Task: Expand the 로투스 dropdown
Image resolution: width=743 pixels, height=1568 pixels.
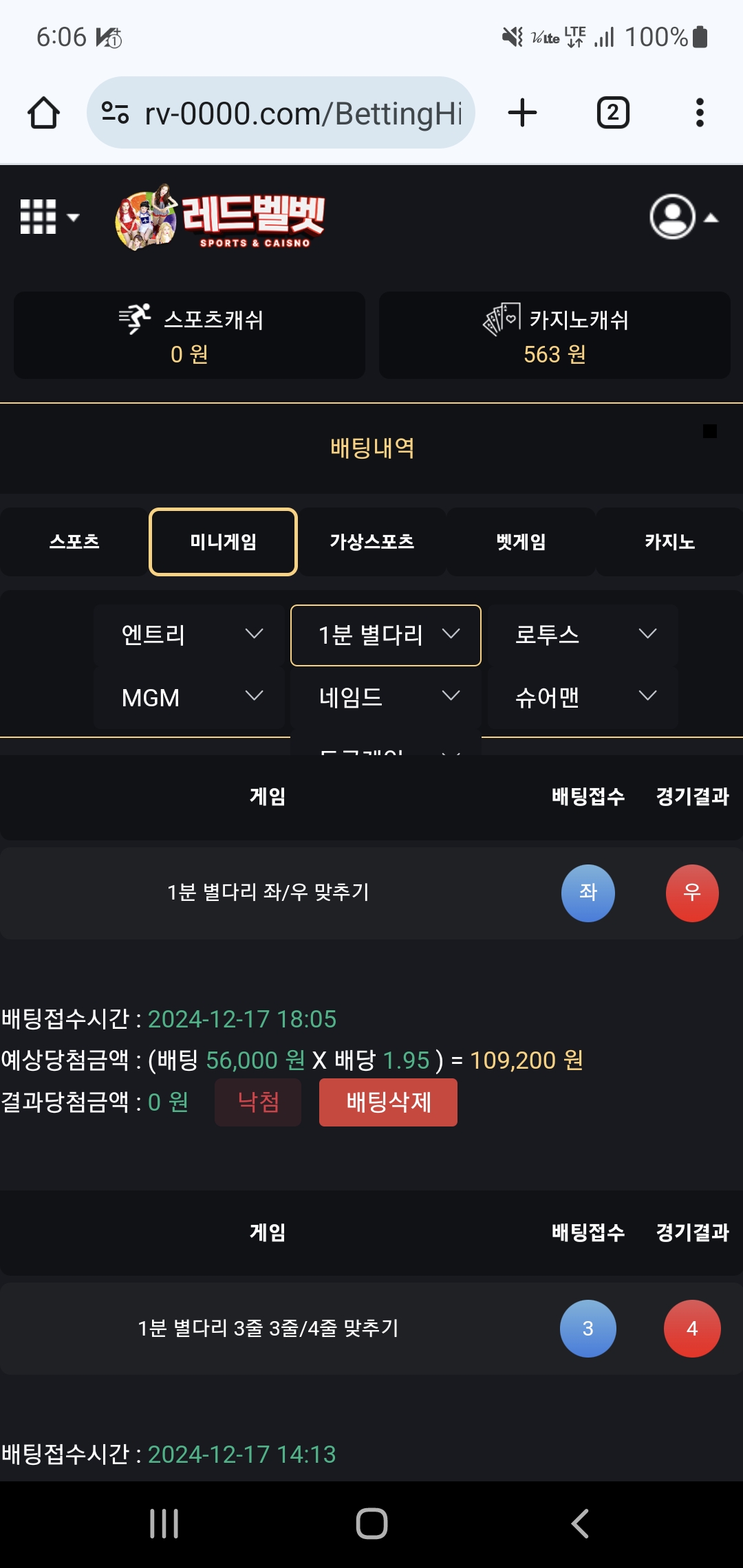Action: [x=583, y=634]
